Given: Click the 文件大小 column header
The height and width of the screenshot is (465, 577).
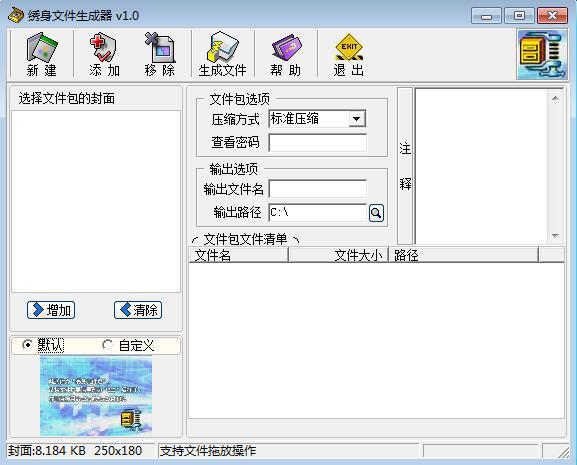Looking at the screenshot, I should tap(339, 255).
